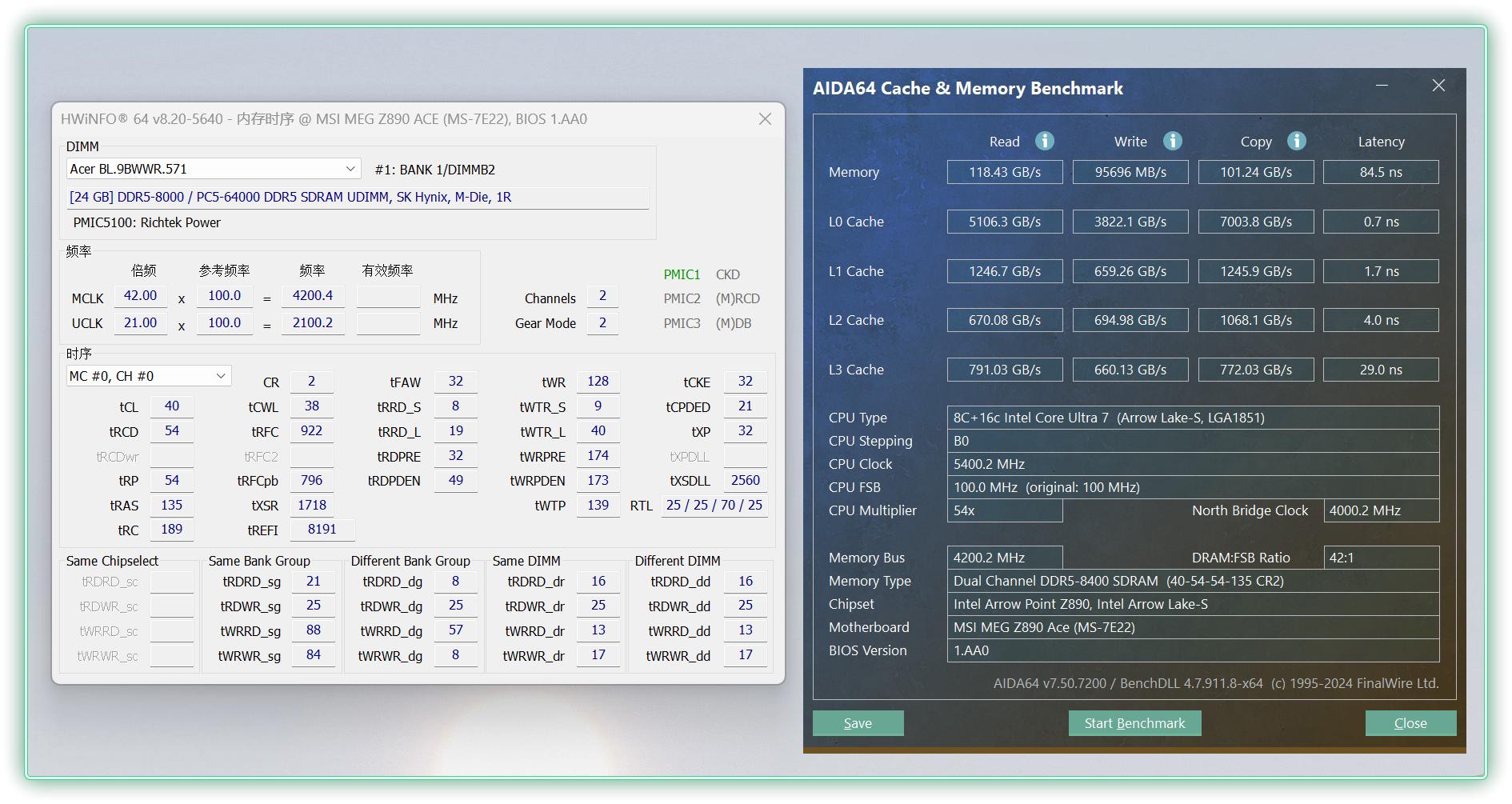
Task: Select the (M)RCD label
Action: pyautogui.click(x=738, y=298)
